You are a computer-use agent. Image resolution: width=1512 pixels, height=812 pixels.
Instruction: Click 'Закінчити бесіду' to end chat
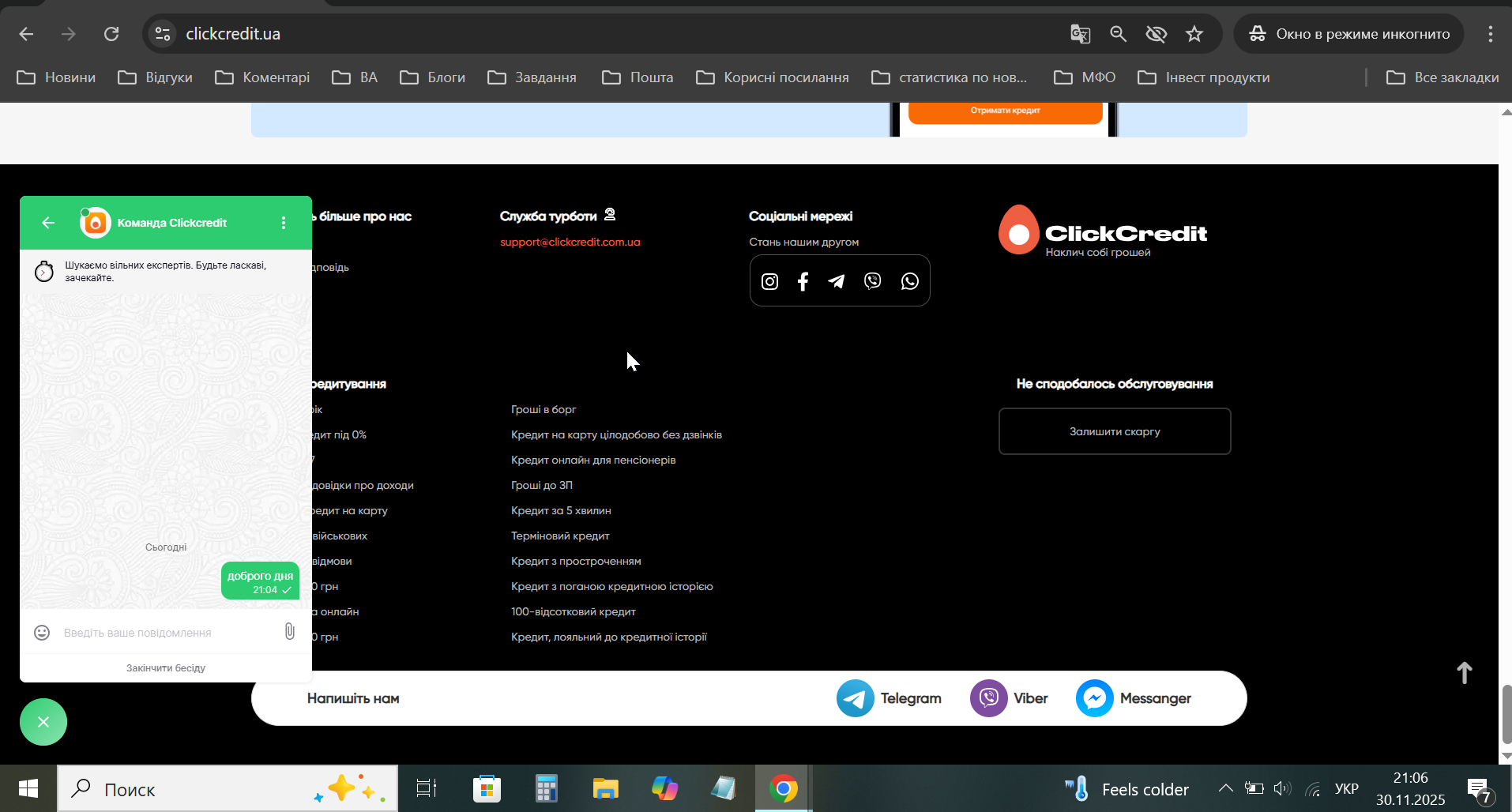pyautogui.click(x=166, y=668)
